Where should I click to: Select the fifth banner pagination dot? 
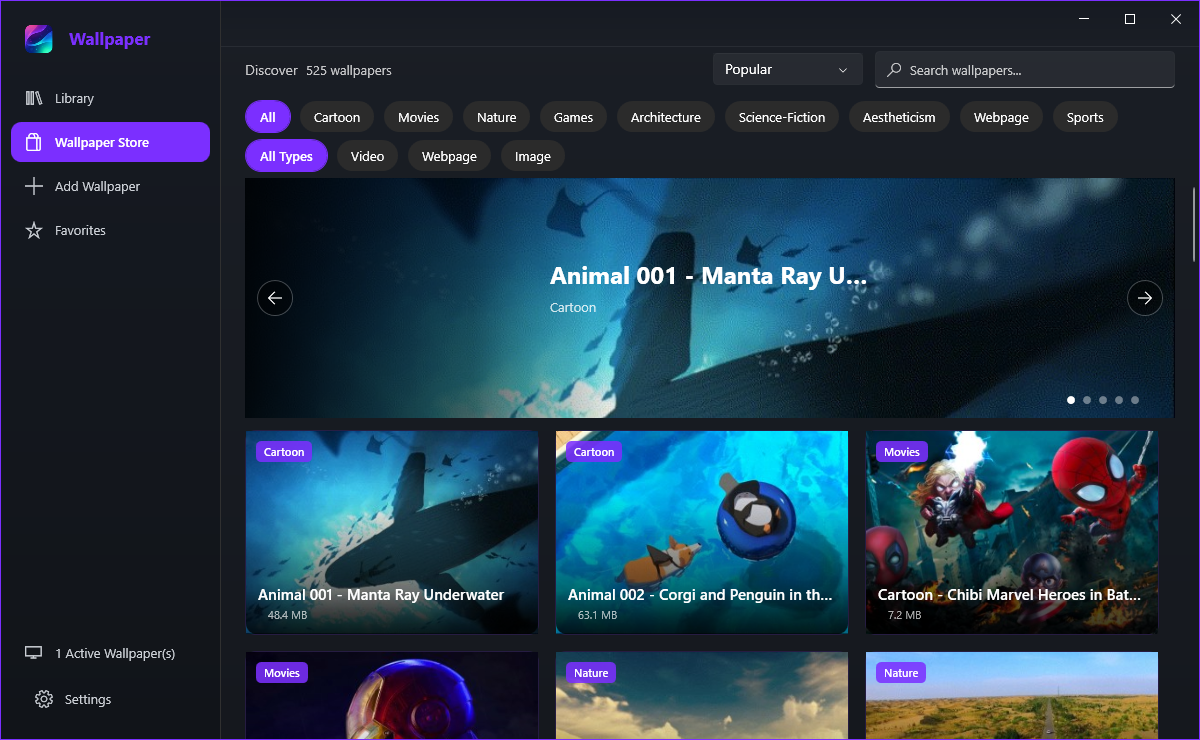[1135, 400]
